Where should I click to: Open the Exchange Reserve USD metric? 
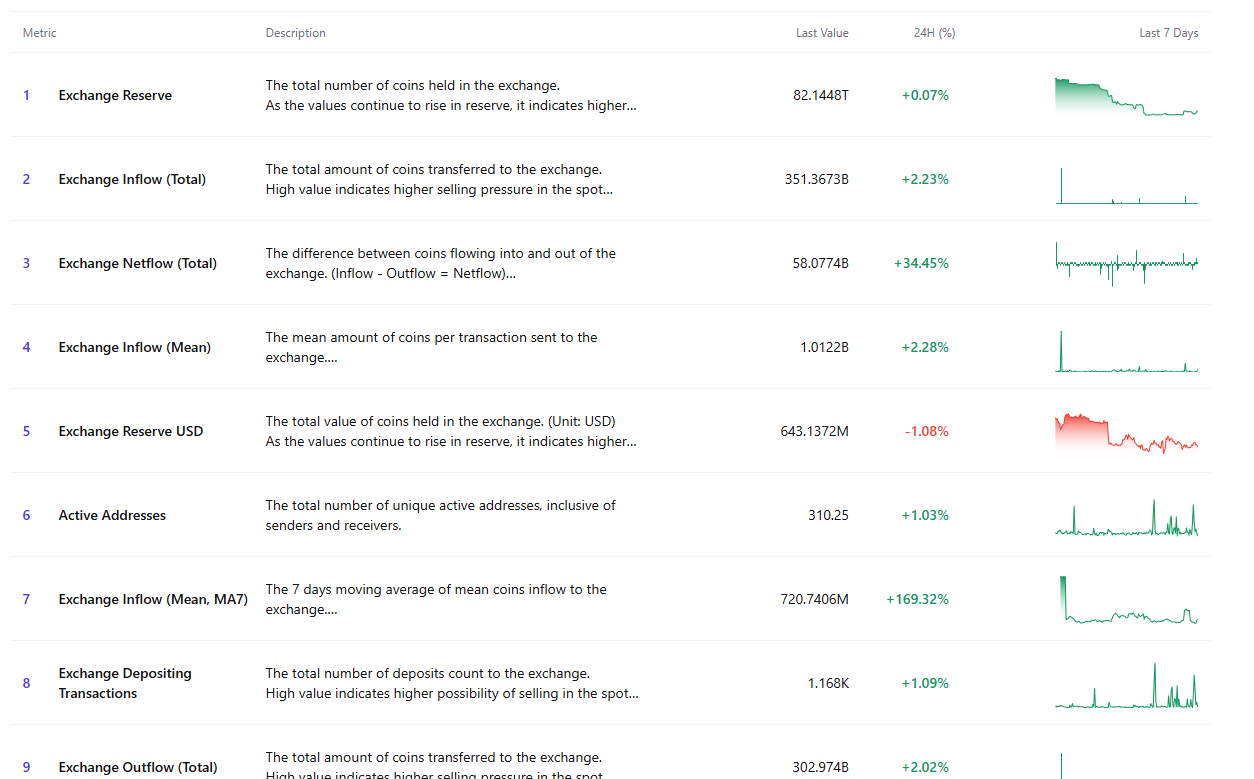(x=130, y=432)
